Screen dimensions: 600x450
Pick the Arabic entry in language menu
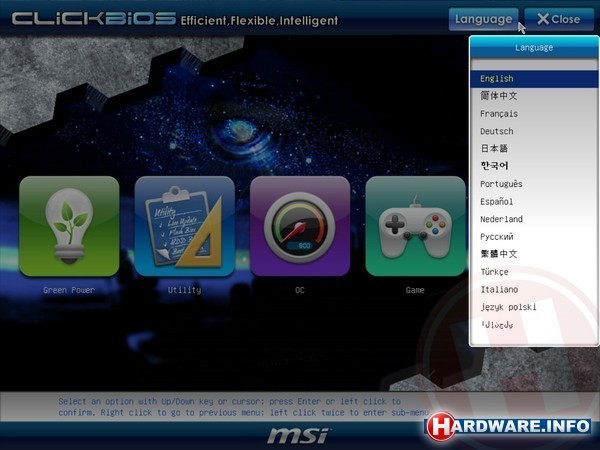[x=534, y=325]
